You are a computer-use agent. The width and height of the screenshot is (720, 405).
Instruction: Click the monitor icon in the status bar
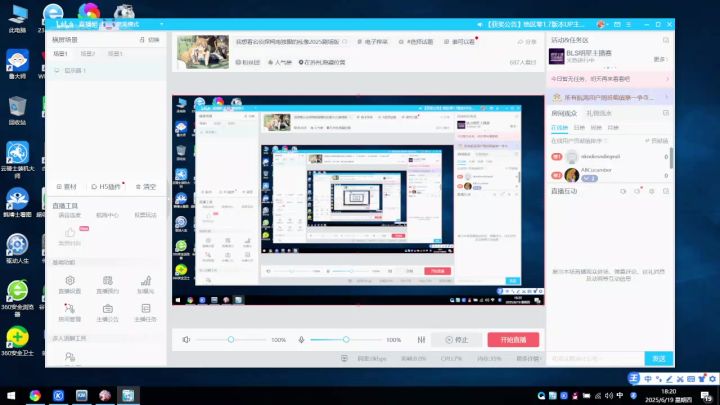click(344, 359)
